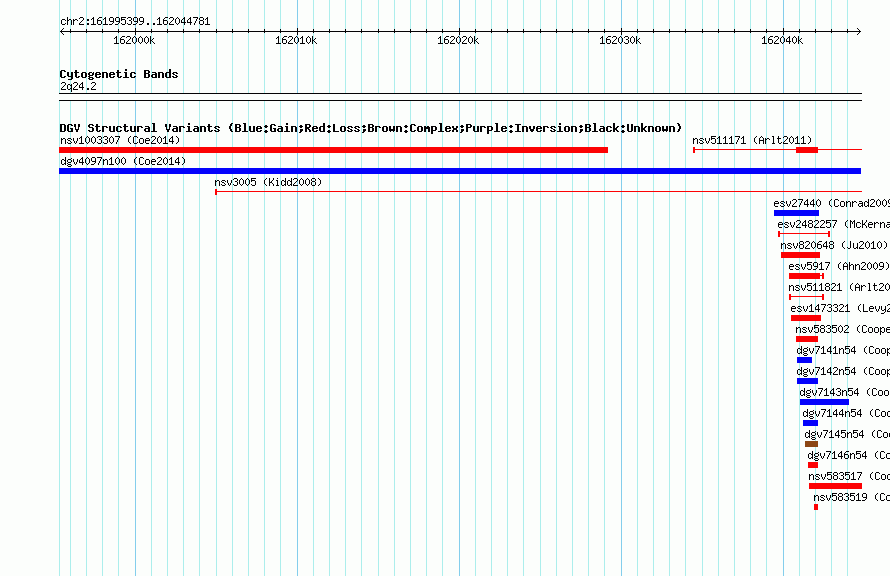This screenshot has height=576, width=890.
Task: Select the blue bar under dgv7143n54
Action: click(x=825, y=402)
